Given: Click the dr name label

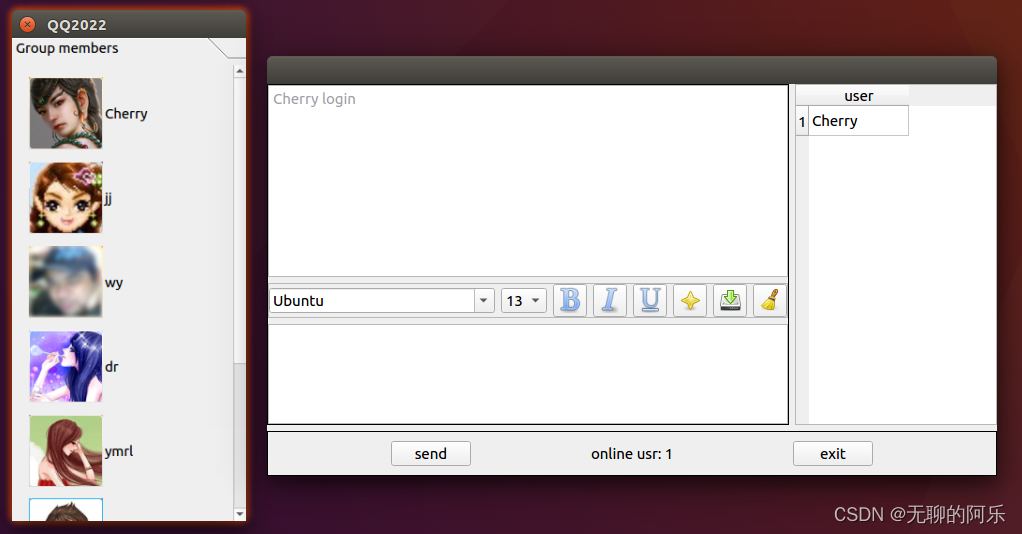Looking at the screenshot, I should click(x=112, y=366).
